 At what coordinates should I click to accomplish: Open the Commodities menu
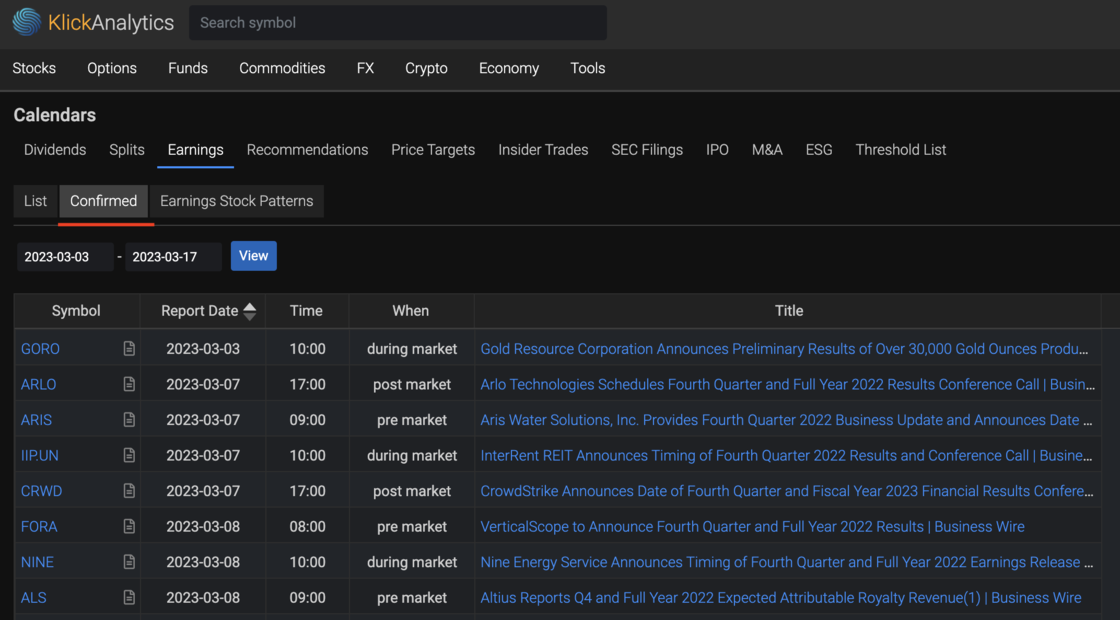(282, 69)
